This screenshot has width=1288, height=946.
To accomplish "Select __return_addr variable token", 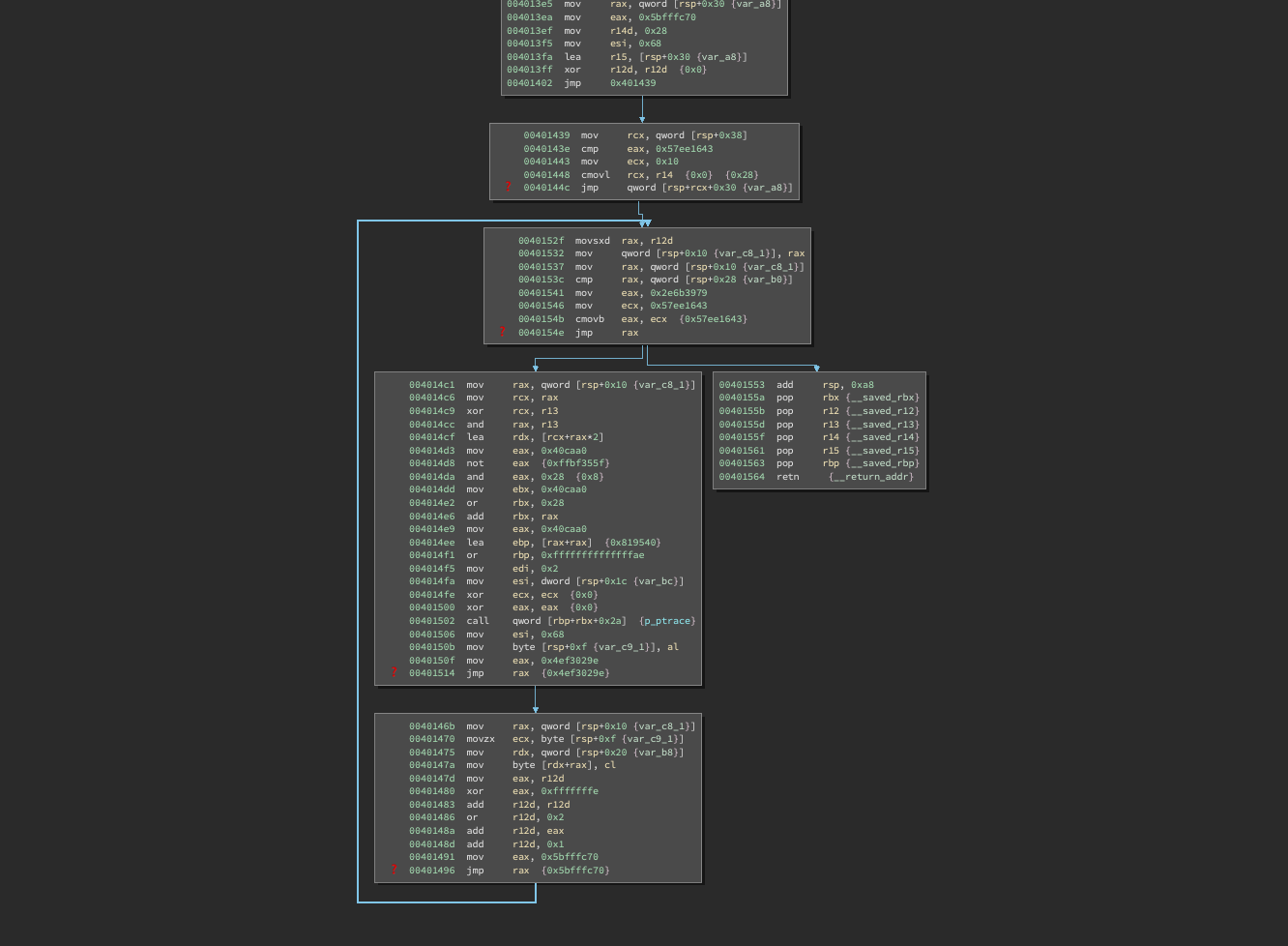I will [871, 477].
